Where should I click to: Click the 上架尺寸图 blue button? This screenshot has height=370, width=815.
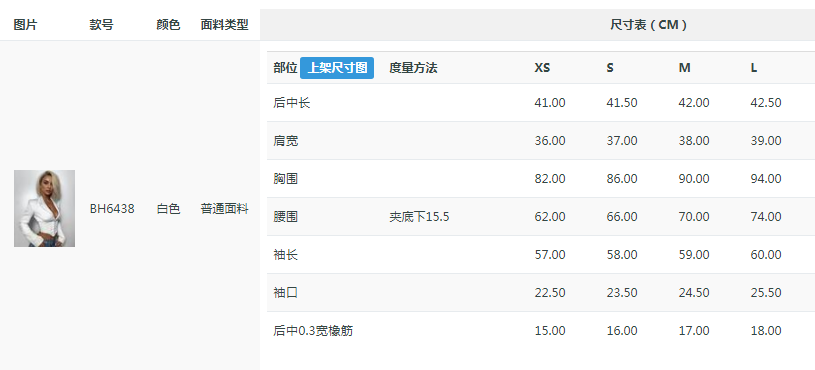pyautogui.click(x=337, y=68)
